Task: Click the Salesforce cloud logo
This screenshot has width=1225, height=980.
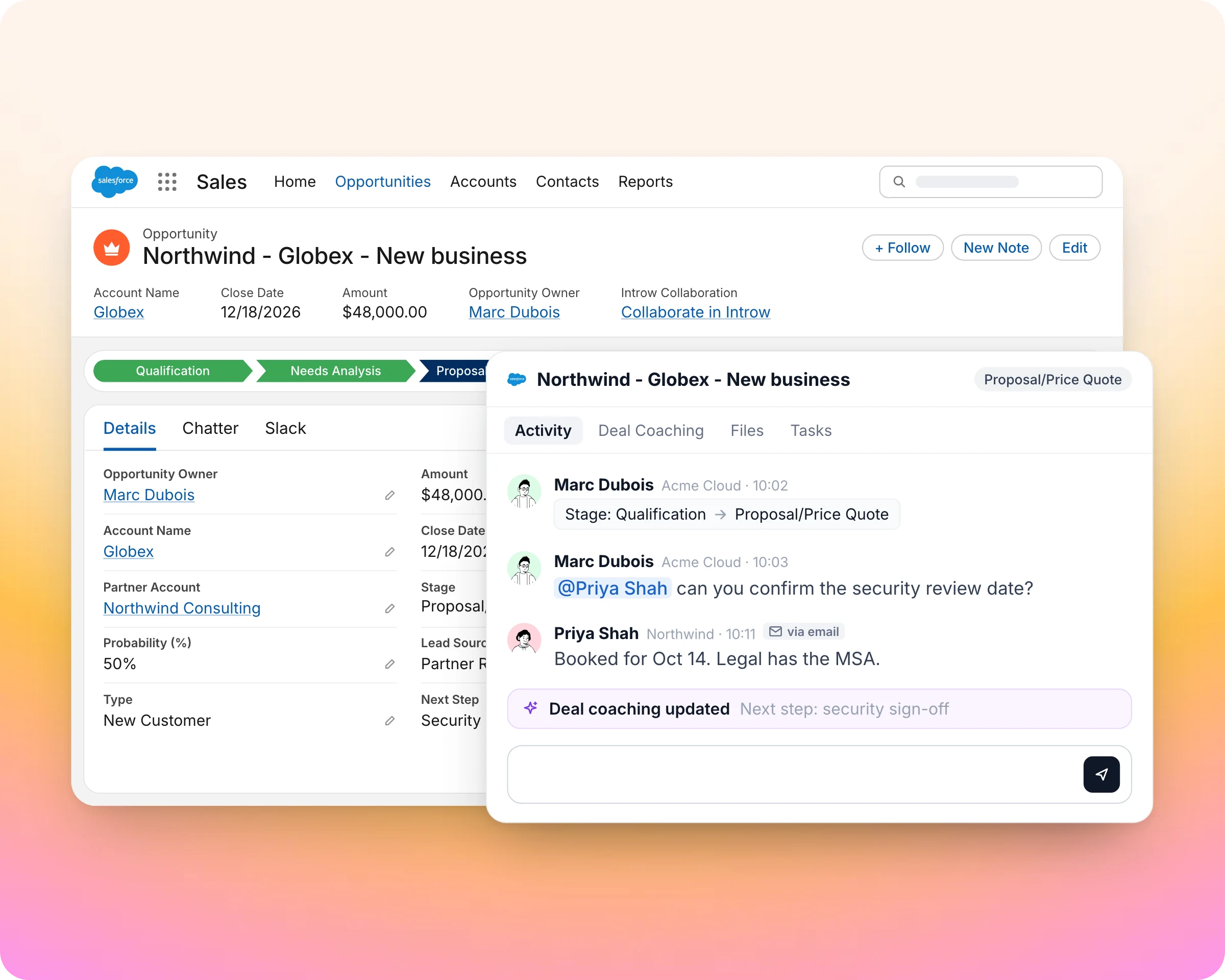Action: pos(115,181)
